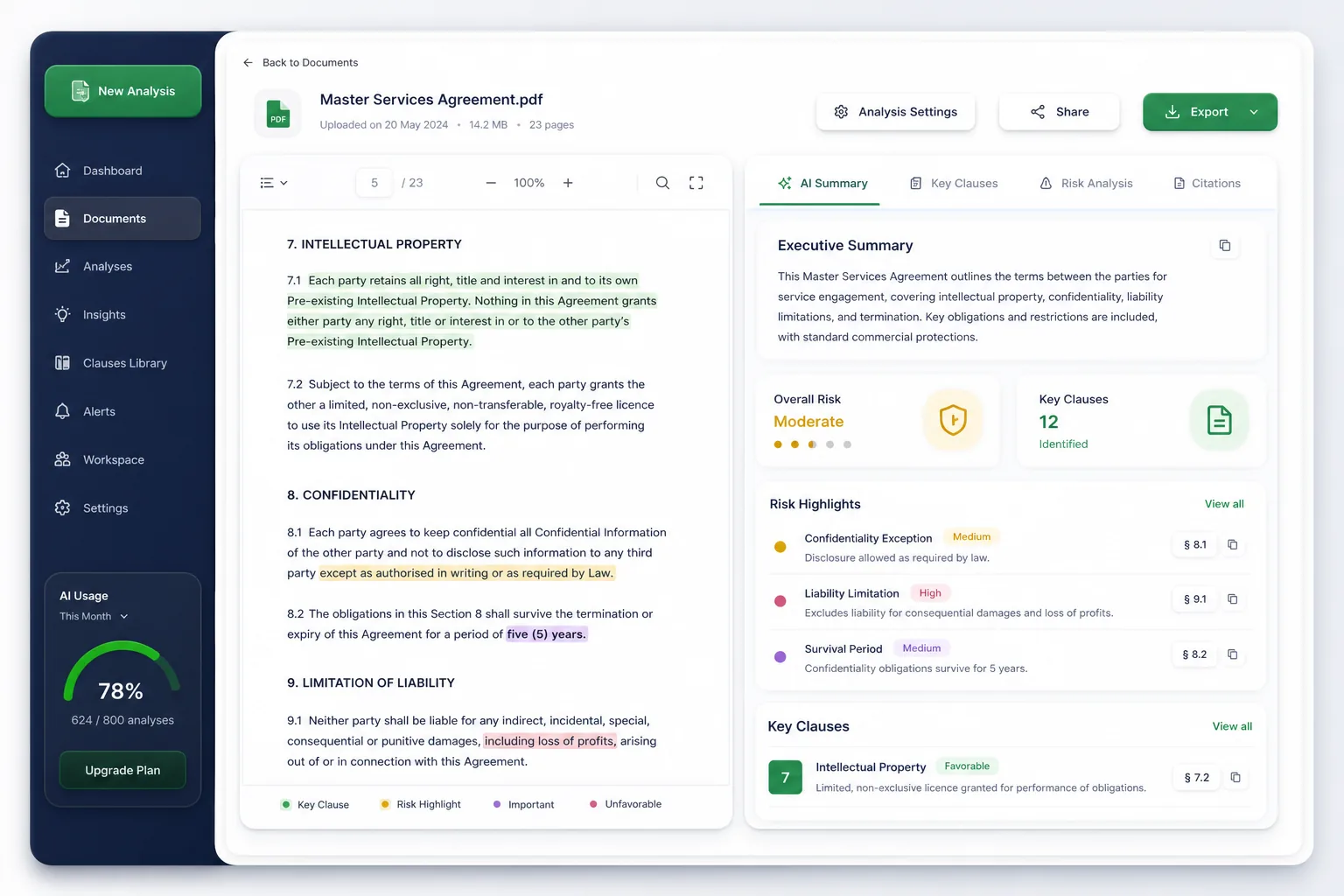
Task: Share the document
Action: pyautogui.click(x=1060, y=112)
